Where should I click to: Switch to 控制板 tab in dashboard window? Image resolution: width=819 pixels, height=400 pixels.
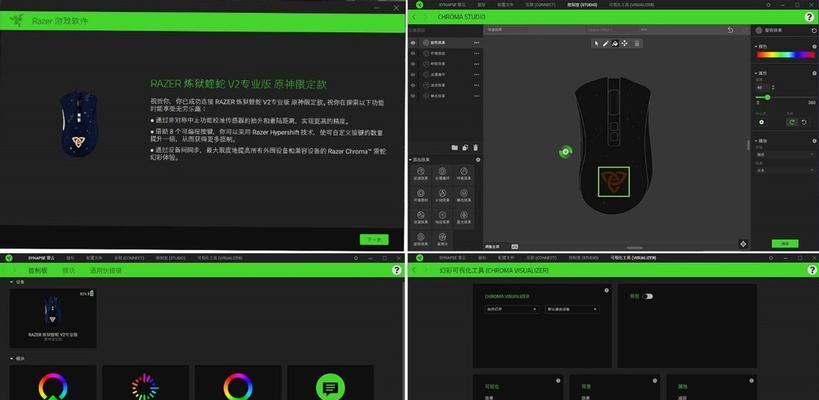37,270
